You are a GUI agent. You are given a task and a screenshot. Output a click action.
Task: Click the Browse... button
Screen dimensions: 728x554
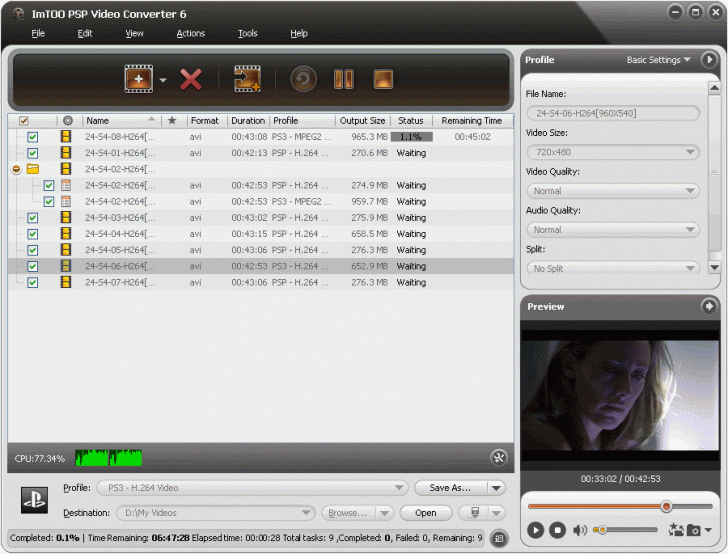tap(348, 513)
